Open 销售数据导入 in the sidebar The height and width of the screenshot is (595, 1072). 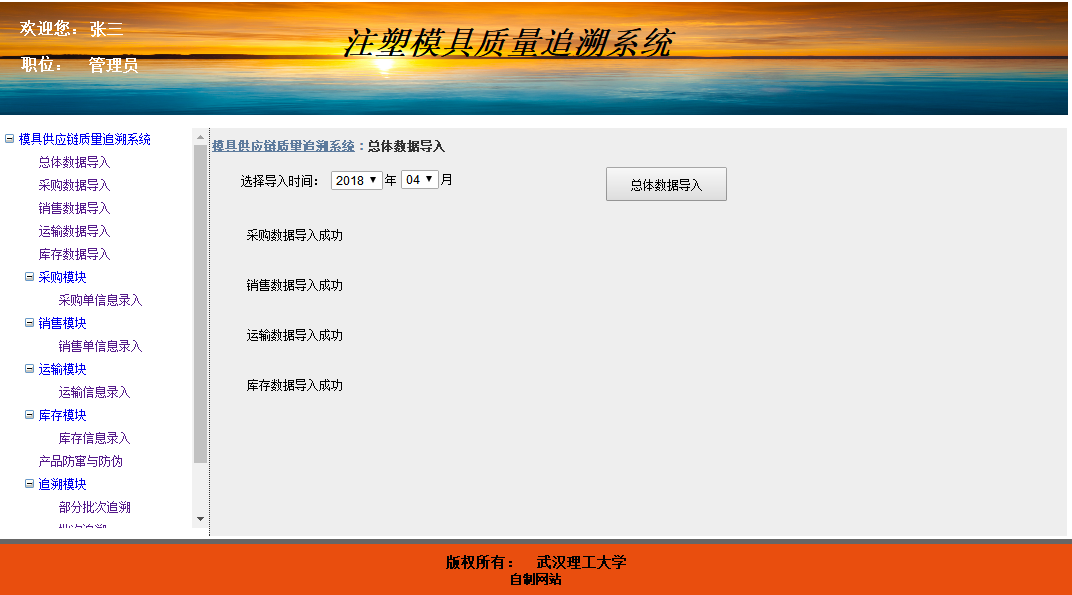(74, 208)
